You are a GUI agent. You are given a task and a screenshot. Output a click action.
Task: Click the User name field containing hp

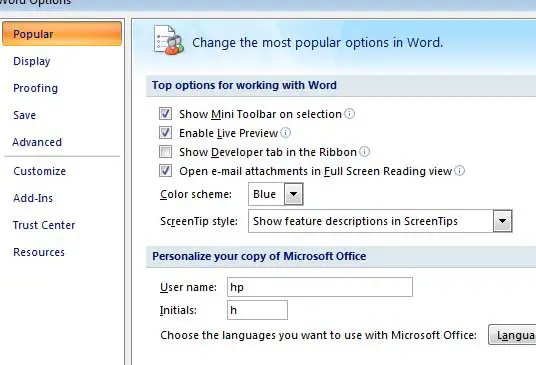coord(320,287)
